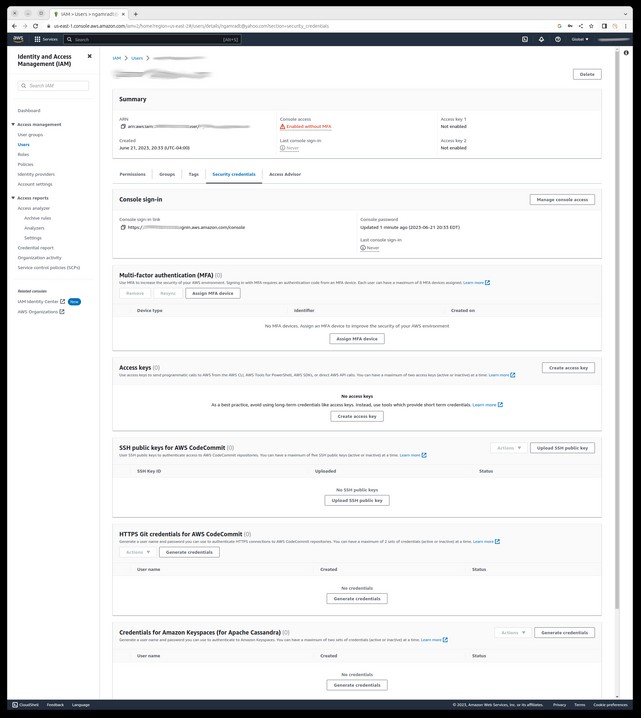
Task: Click Generate credentials under HTTPS Git Actions
Action: (189, 552)
